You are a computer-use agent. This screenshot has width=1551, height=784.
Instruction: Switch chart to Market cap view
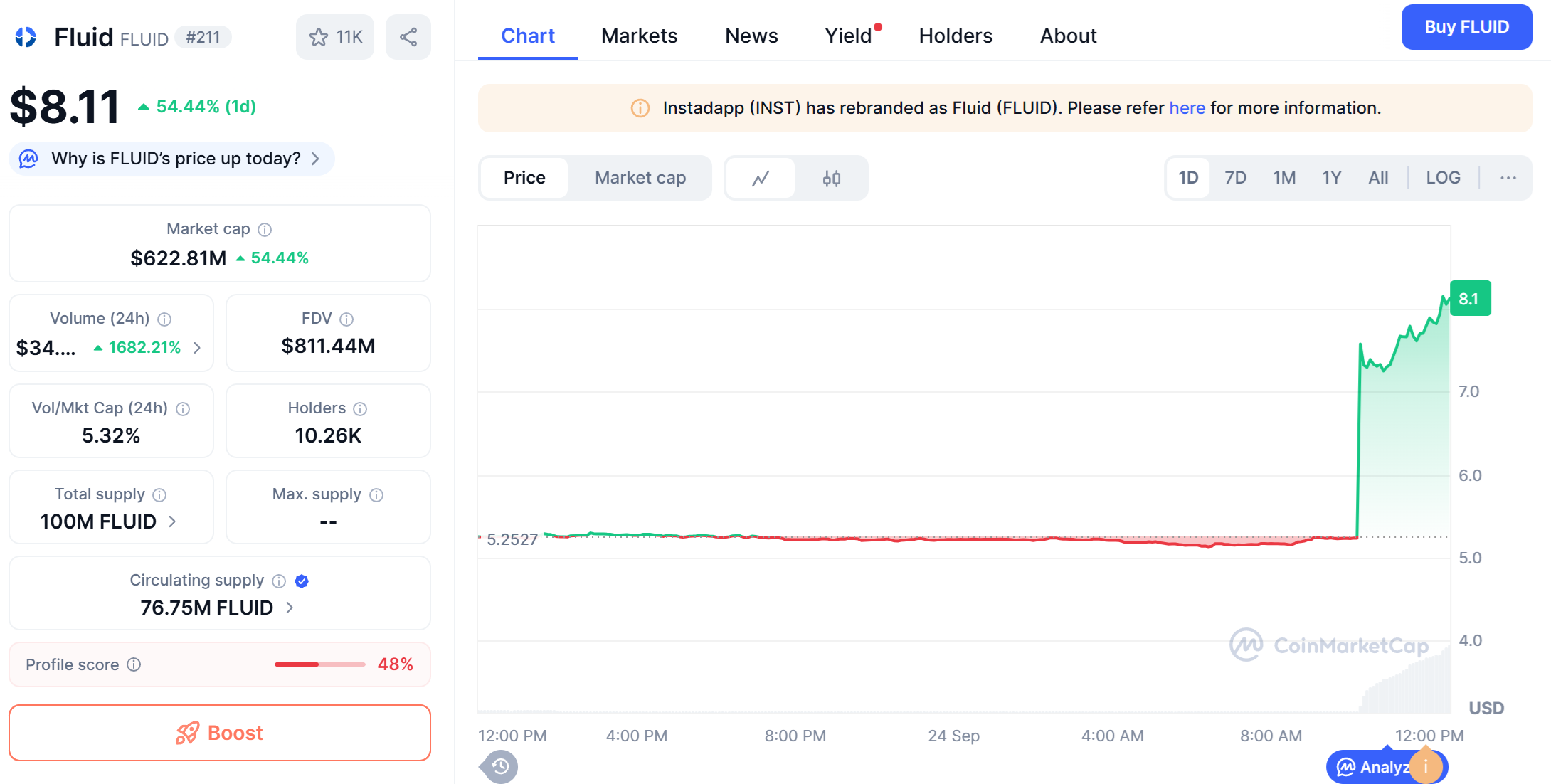tap(640, 178)
